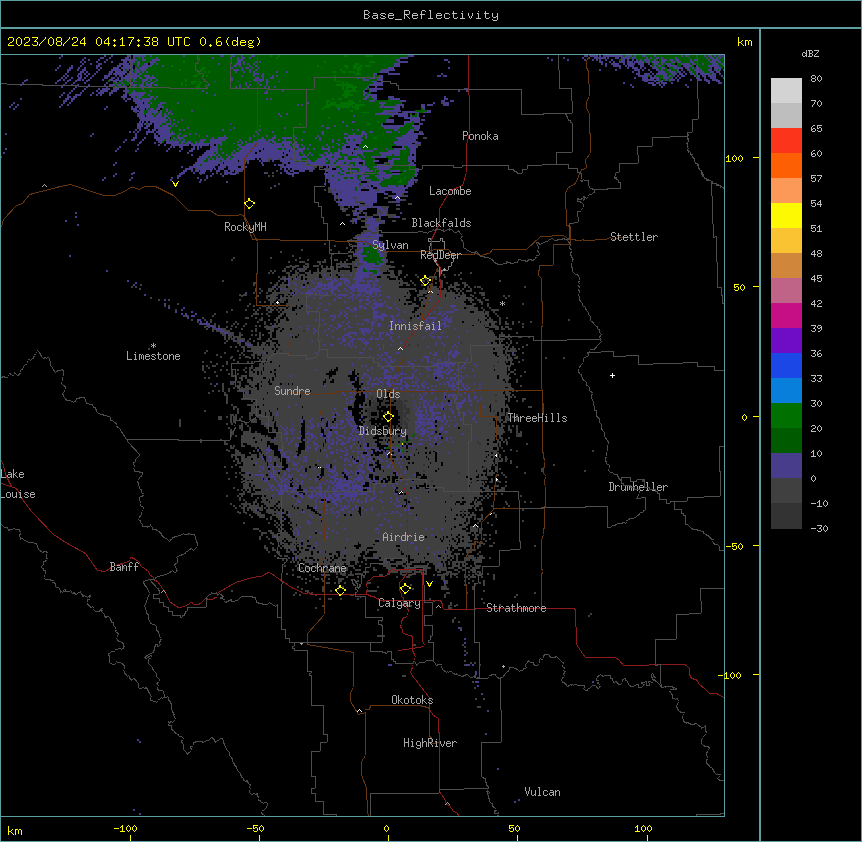The width and height of the screenshot is (862, 842).
Task: Click the Base_Reflectivity title text
Action: pyautogui.click(x=431, y=15)
